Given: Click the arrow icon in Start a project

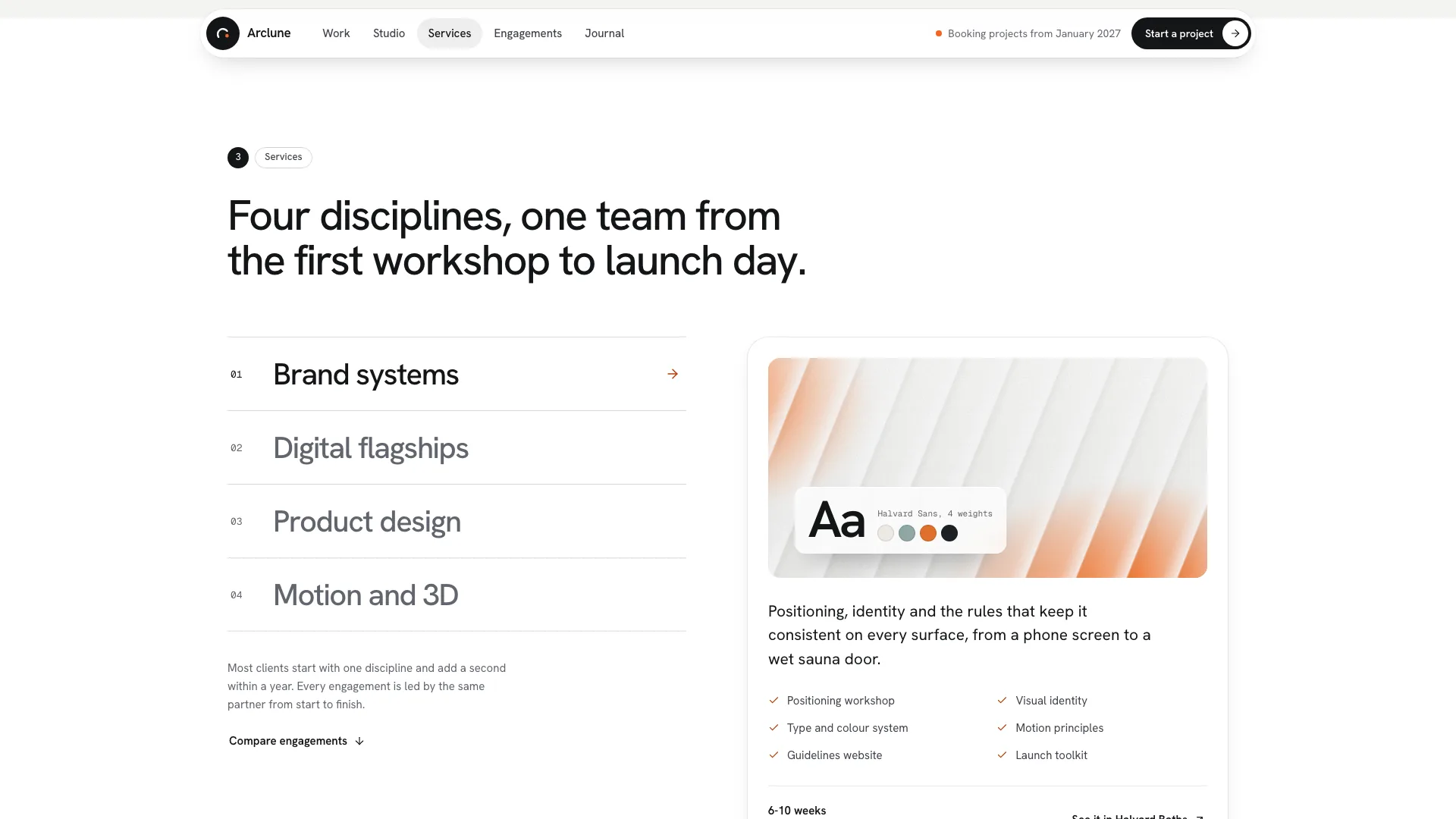Looking at the screenshot, I should pyautogui.click(x=1235, y=33).
